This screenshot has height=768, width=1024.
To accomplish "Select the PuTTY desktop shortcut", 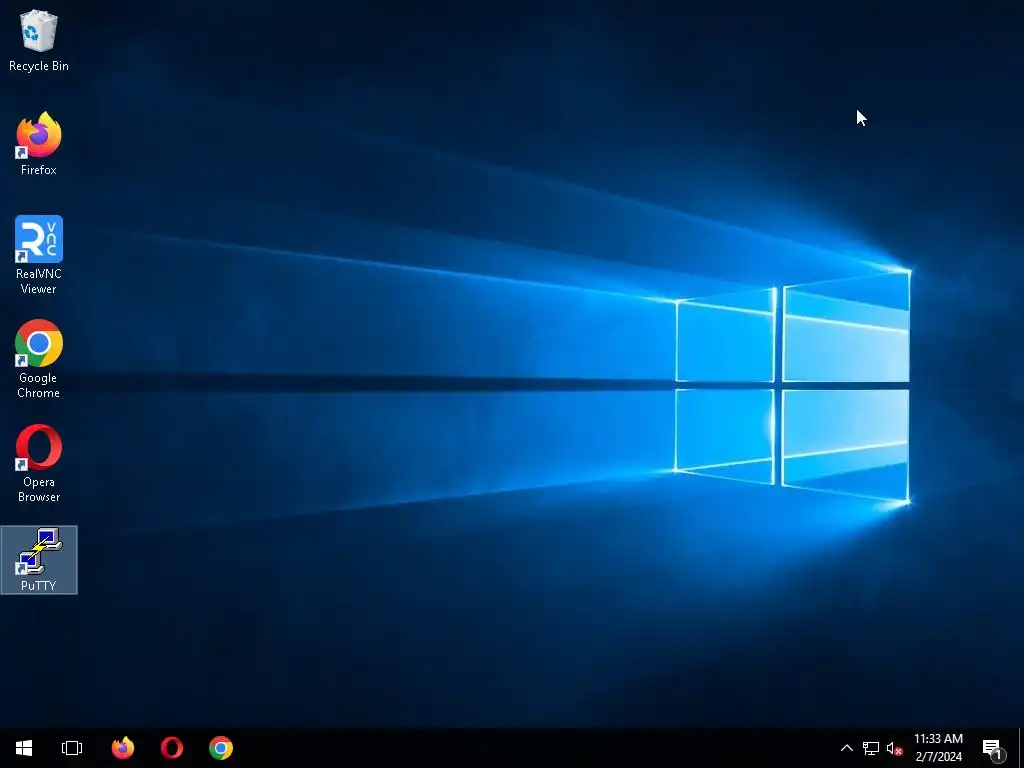I will pyautogui.click(x=39, y=560).
